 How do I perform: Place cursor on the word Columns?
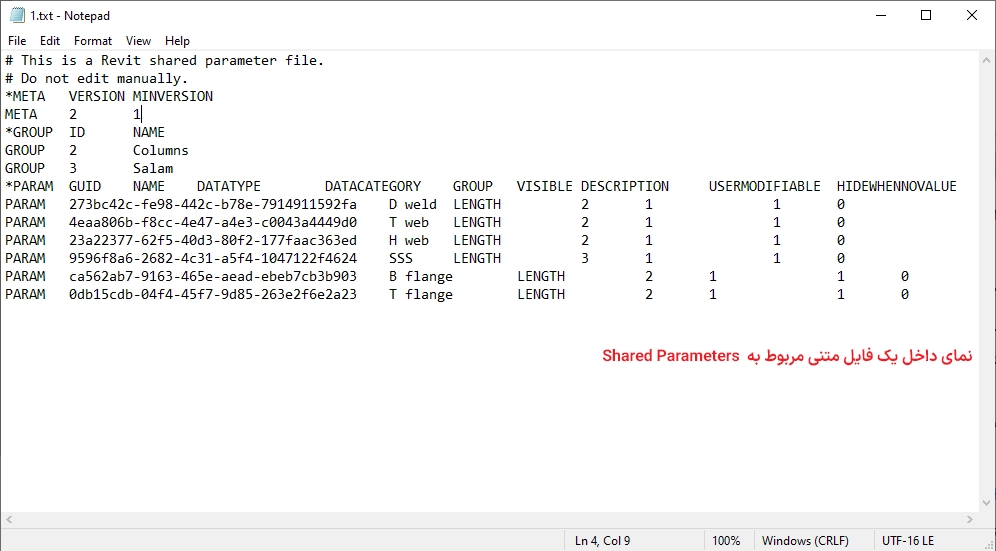tap(160, 150)
